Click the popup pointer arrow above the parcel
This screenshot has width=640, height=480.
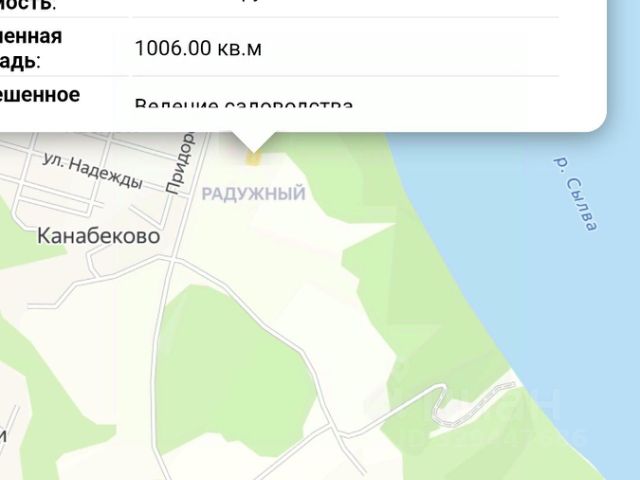pos(253,142)
